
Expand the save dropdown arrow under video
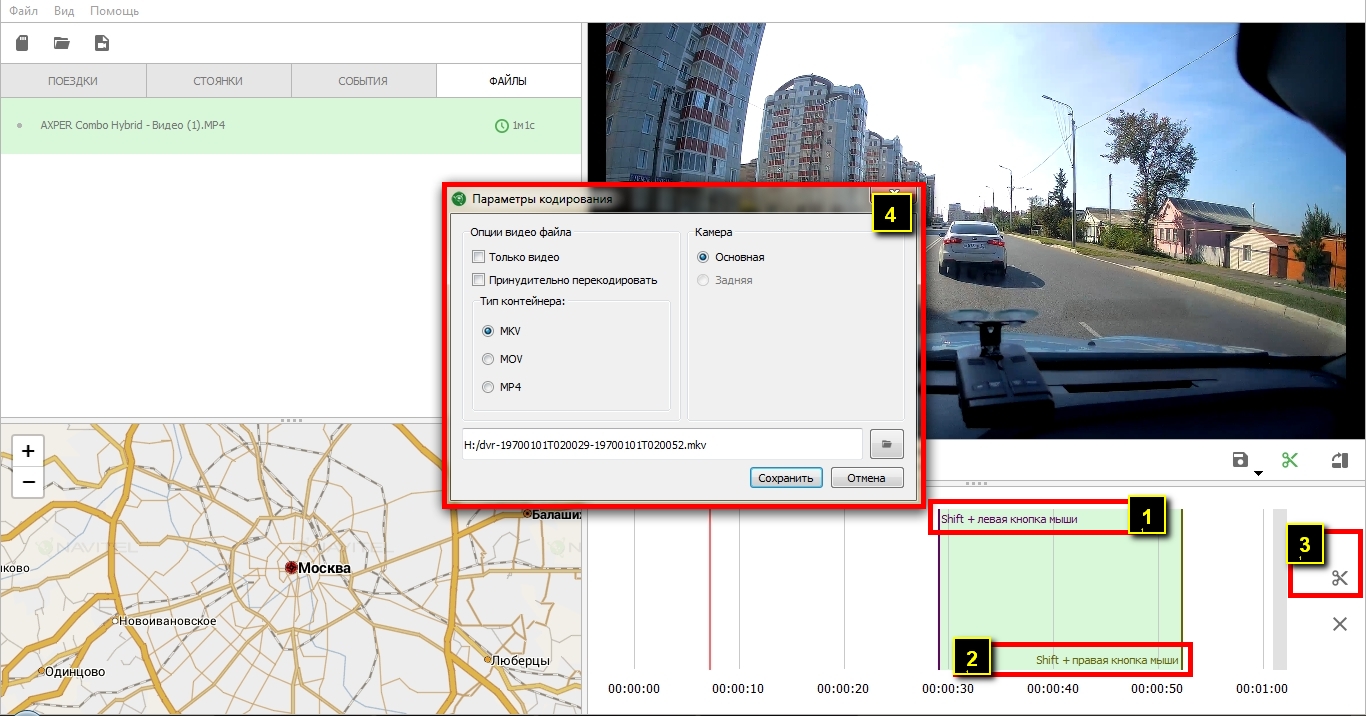(x=1258, y=472)
